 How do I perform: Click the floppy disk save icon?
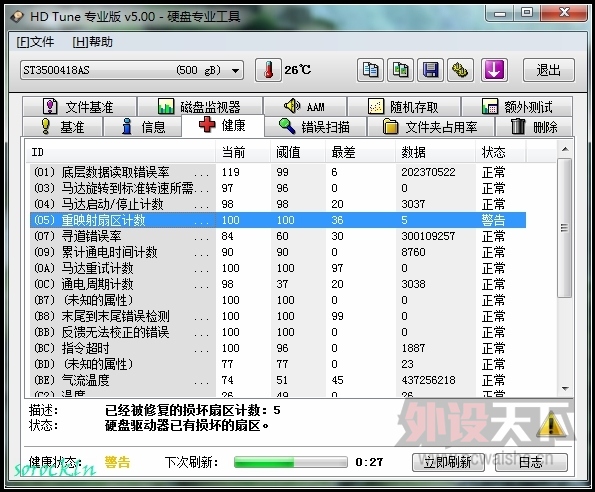(x=430, y=70)
